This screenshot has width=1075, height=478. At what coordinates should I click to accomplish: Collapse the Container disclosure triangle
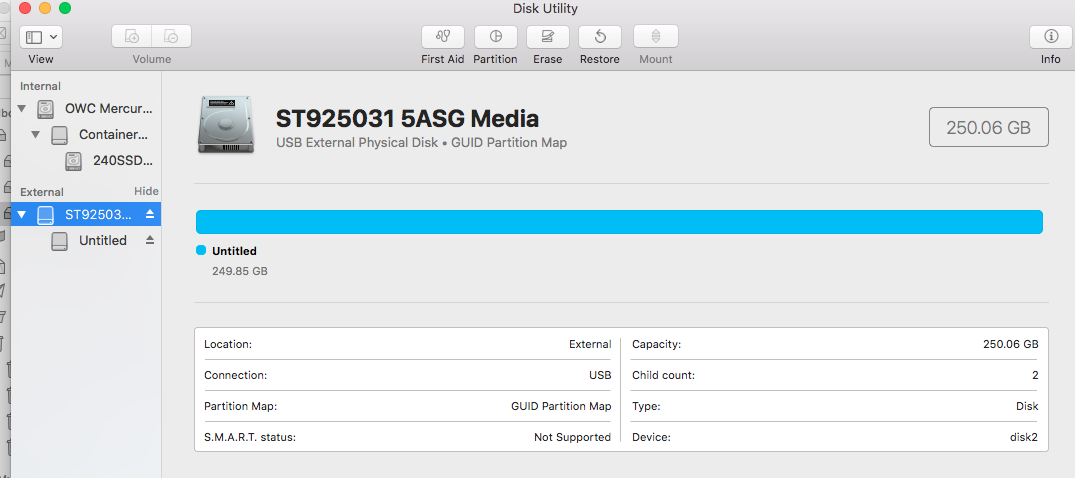click(x=36, y=134)
